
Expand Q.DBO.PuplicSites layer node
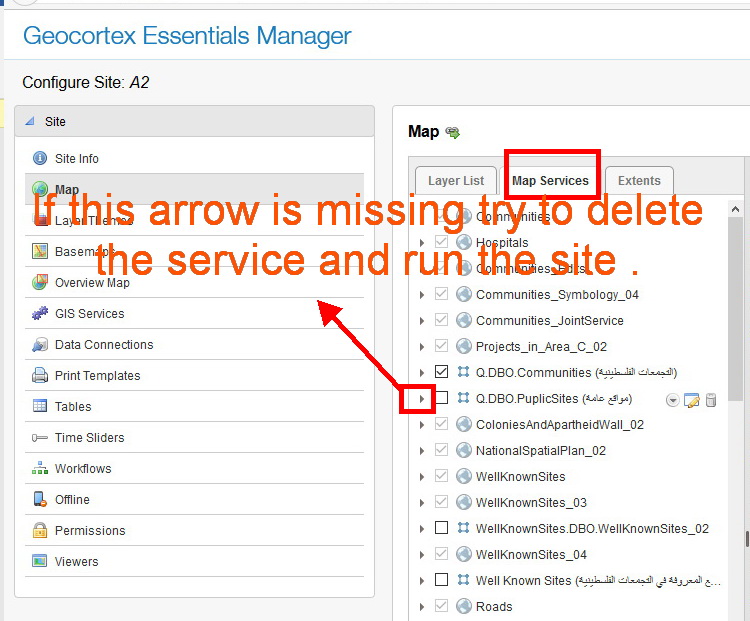[421, 399]
